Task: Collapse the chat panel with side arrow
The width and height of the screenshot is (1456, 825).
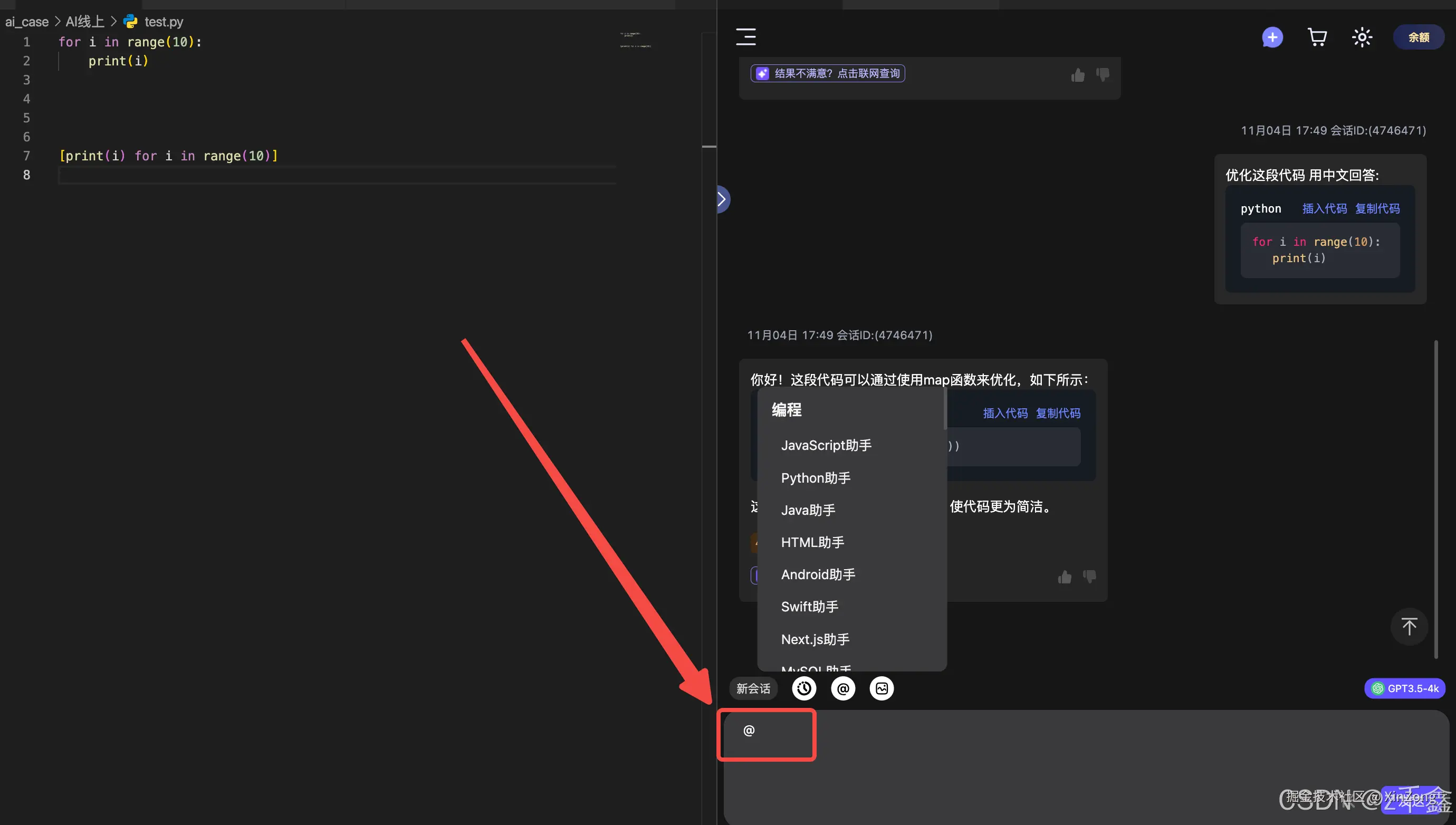Action: (722, 199)
